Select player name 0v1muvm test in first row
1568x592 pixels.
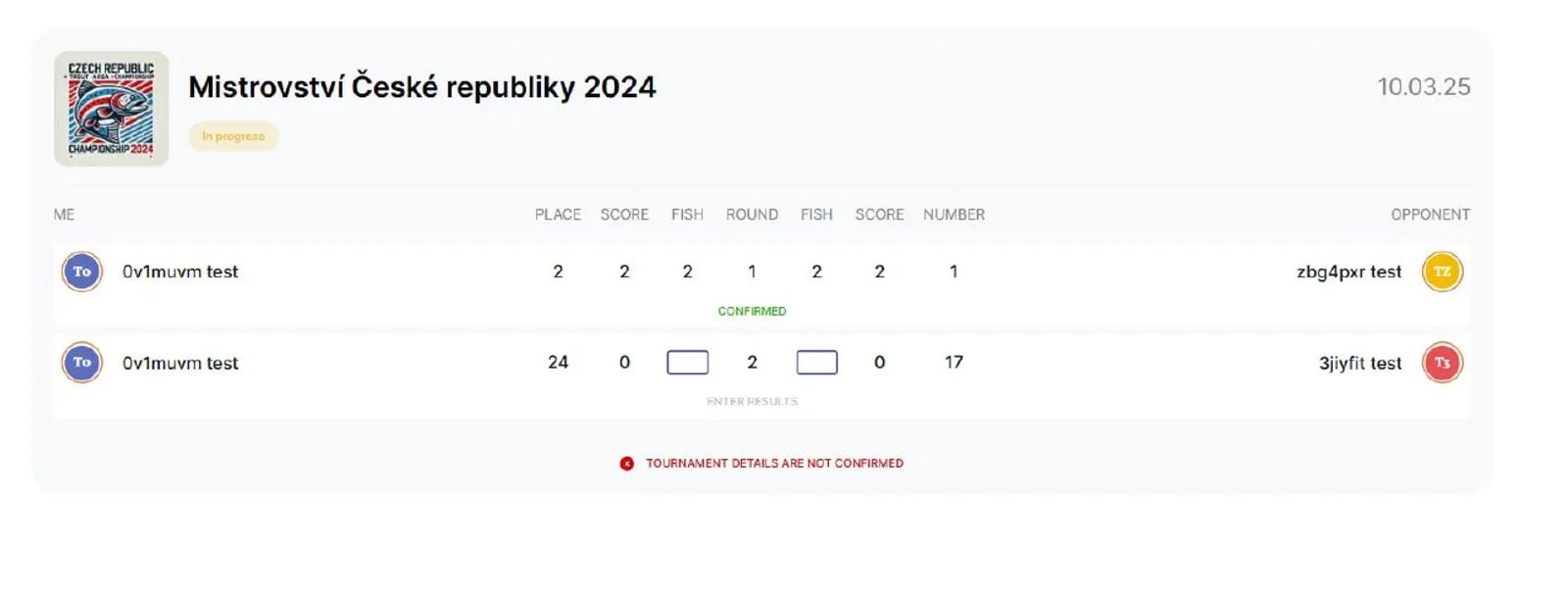coord(180,271)
